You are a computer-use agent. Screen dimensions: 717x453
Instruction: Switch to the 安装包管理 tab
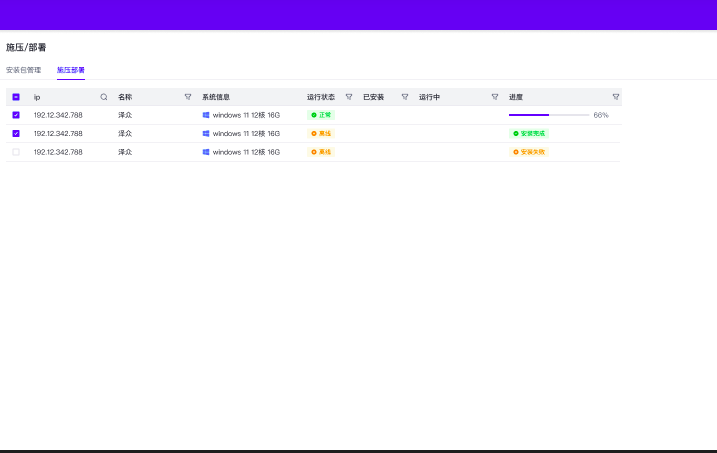click(24, 70)
